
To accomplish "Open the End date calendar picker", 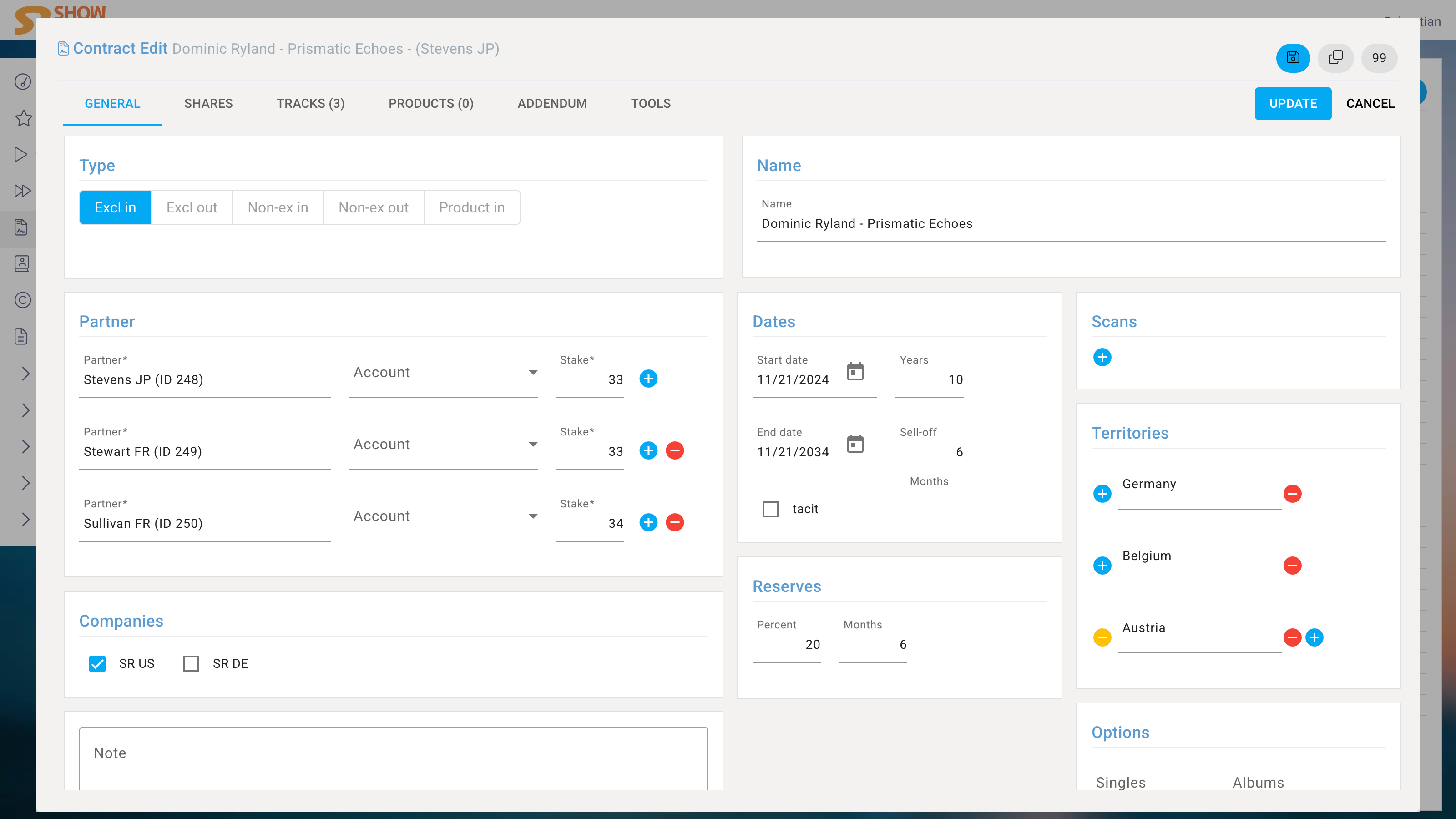I will pos(855,444).
